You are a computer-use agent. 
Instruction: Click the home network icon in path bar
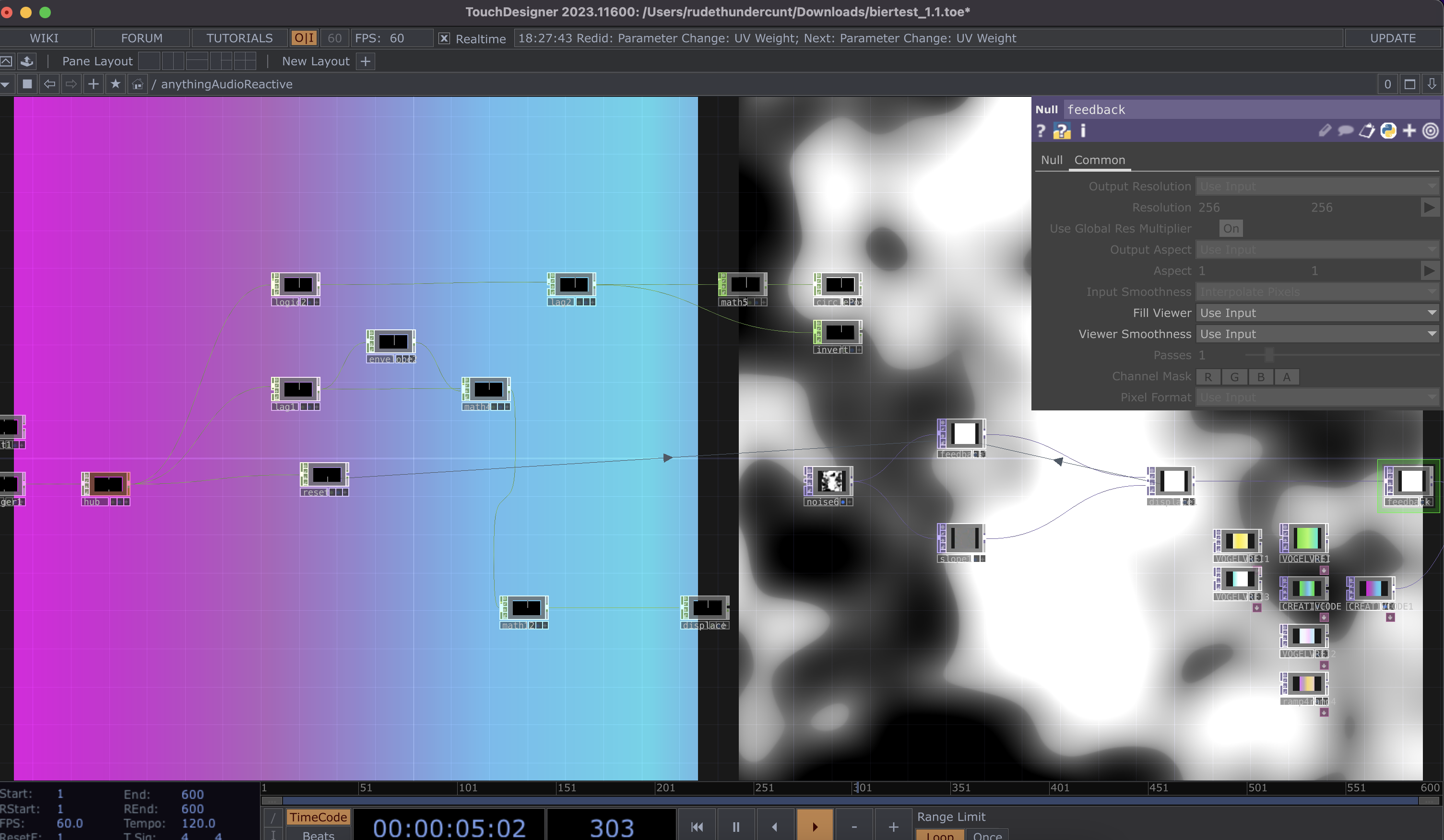(138, 84)
